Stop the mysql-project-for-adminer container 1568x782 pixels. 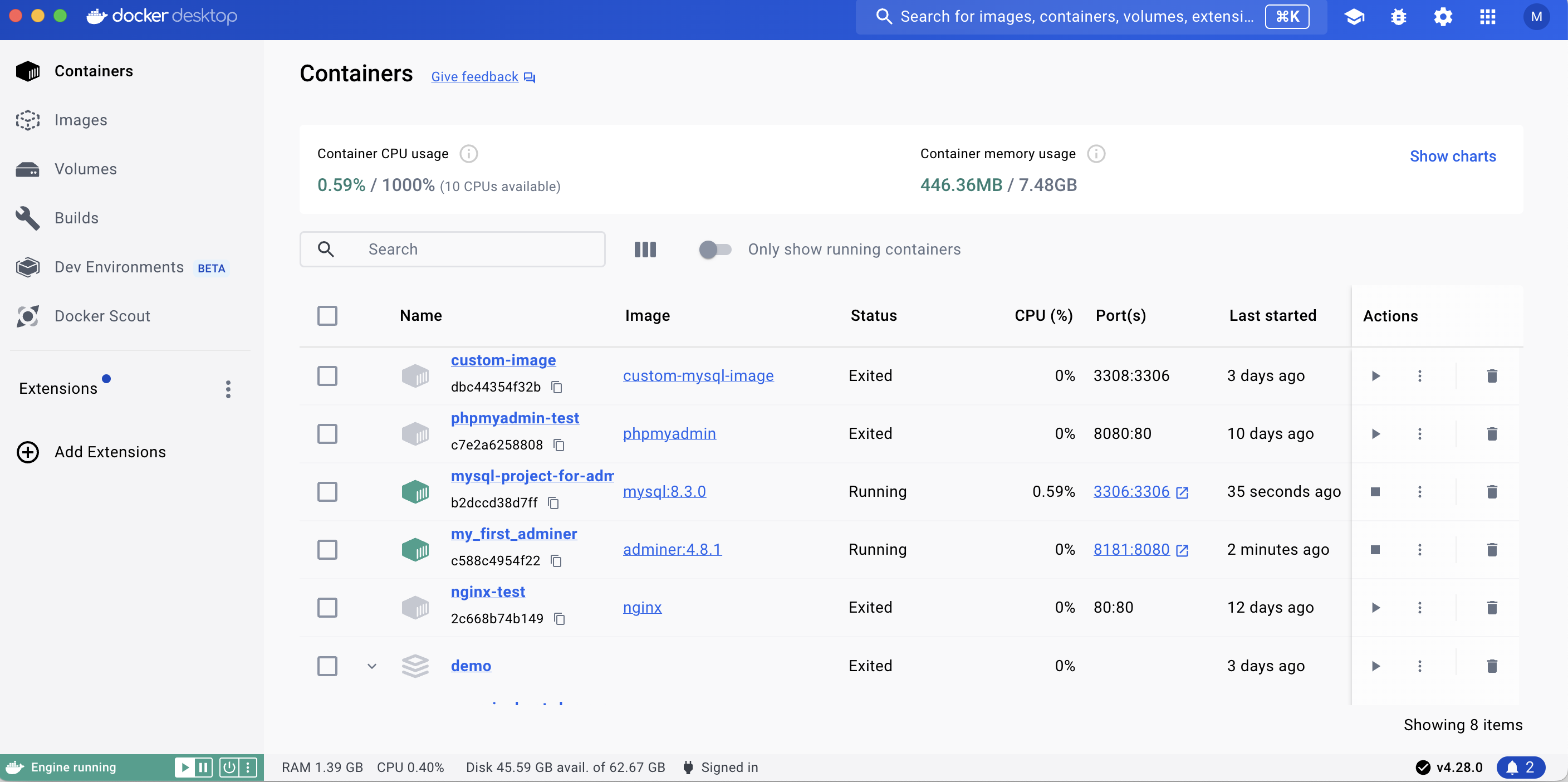click(1375, 491)
